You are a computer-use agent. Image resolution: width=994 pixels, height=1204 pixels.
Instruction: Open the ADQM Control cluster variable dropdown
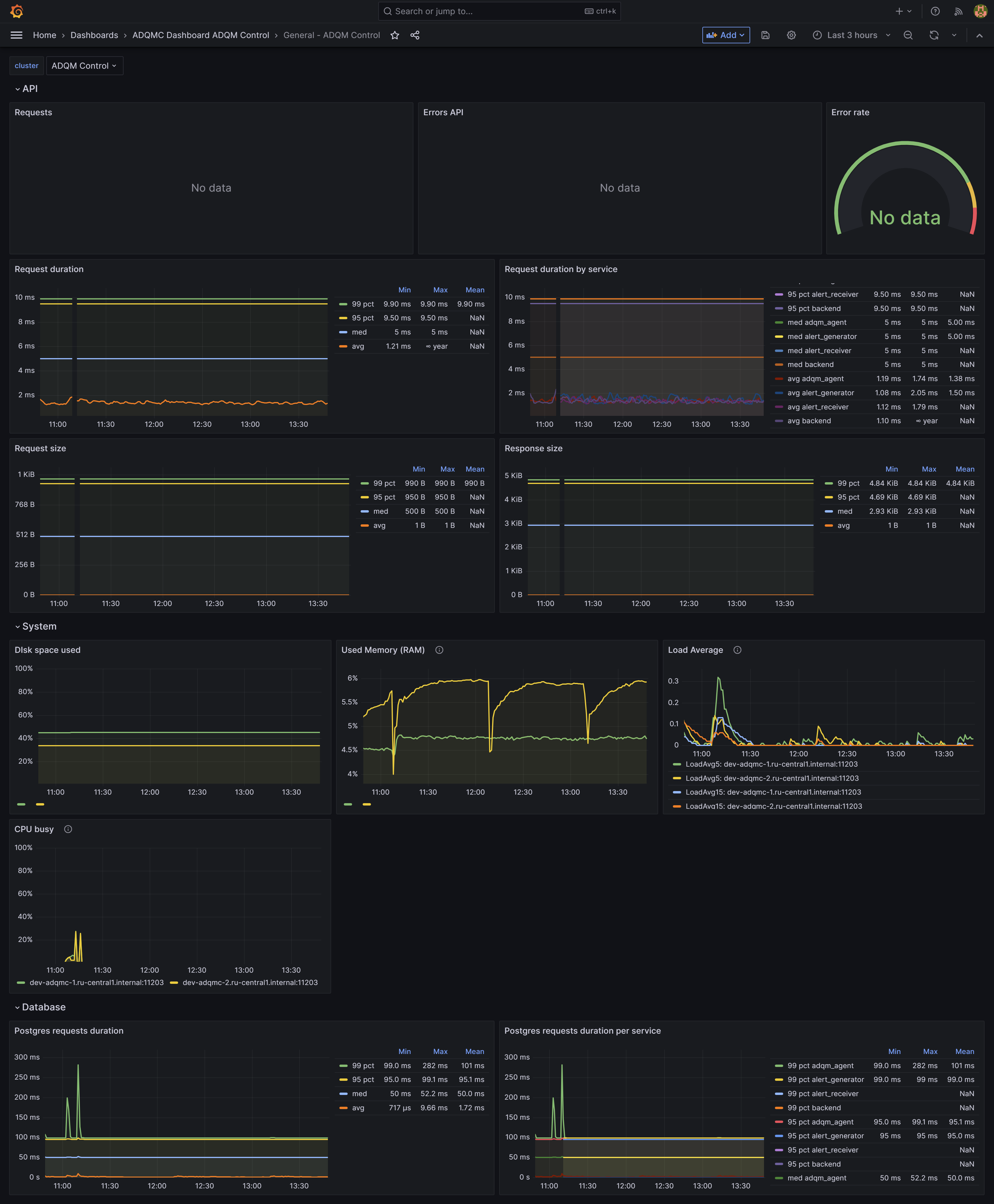click(85, 65)
